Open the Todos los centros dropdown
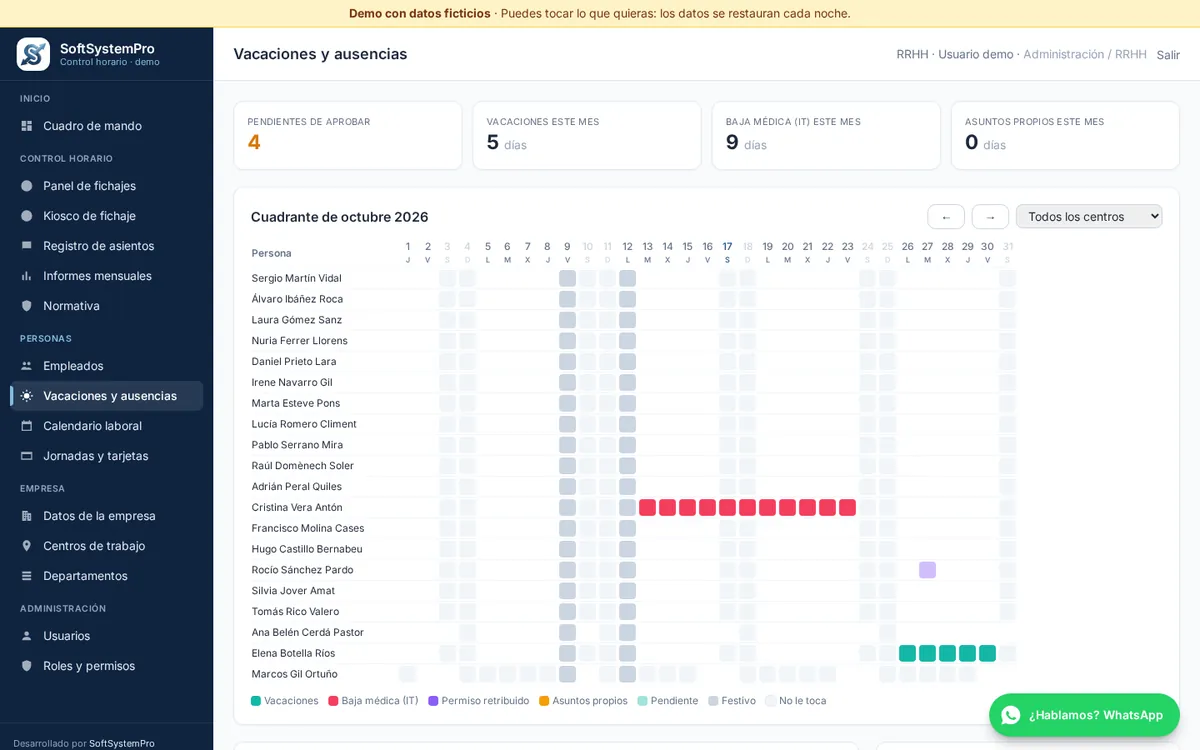Screen dimensions: 1200x750 click(1089, 216)
